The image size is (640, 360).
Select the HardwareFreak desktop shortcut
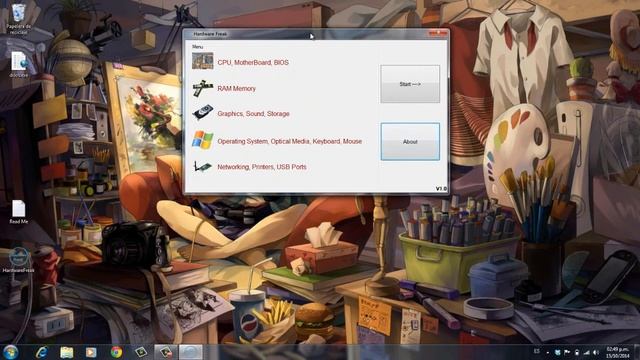(x=18, y=260)
